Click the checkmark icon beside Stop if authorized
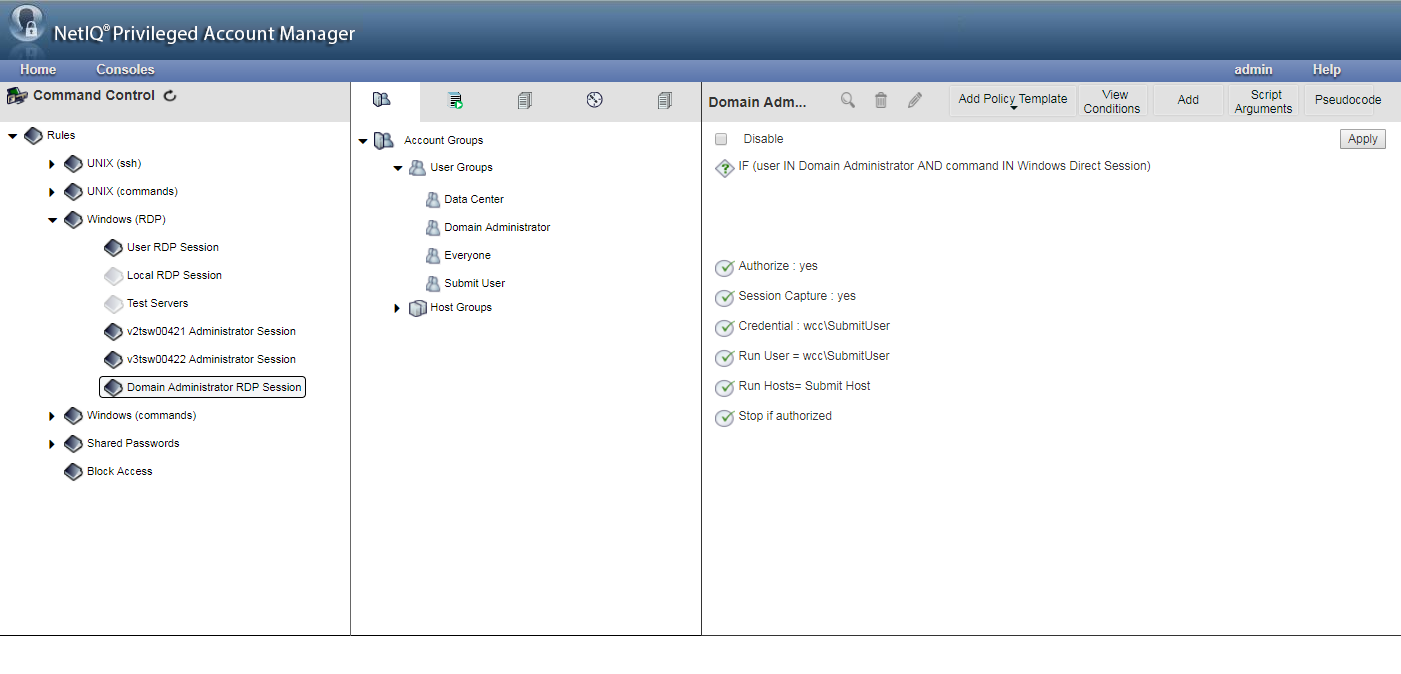The width and height of the screenshot is (1401, 674). click(725, 418)
